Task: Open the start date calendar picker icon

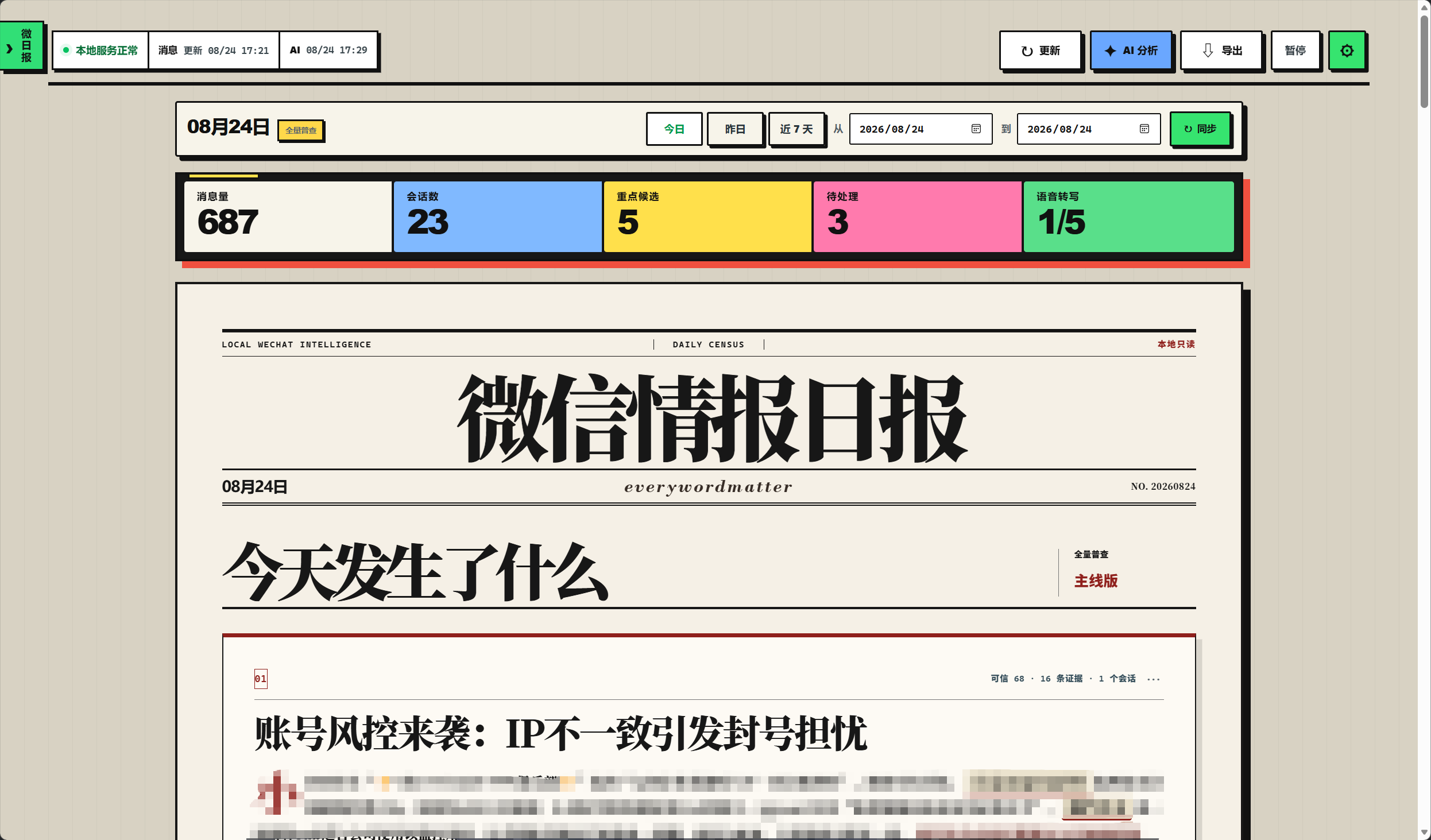Action: pyautogui.click(x=976, y=129)
